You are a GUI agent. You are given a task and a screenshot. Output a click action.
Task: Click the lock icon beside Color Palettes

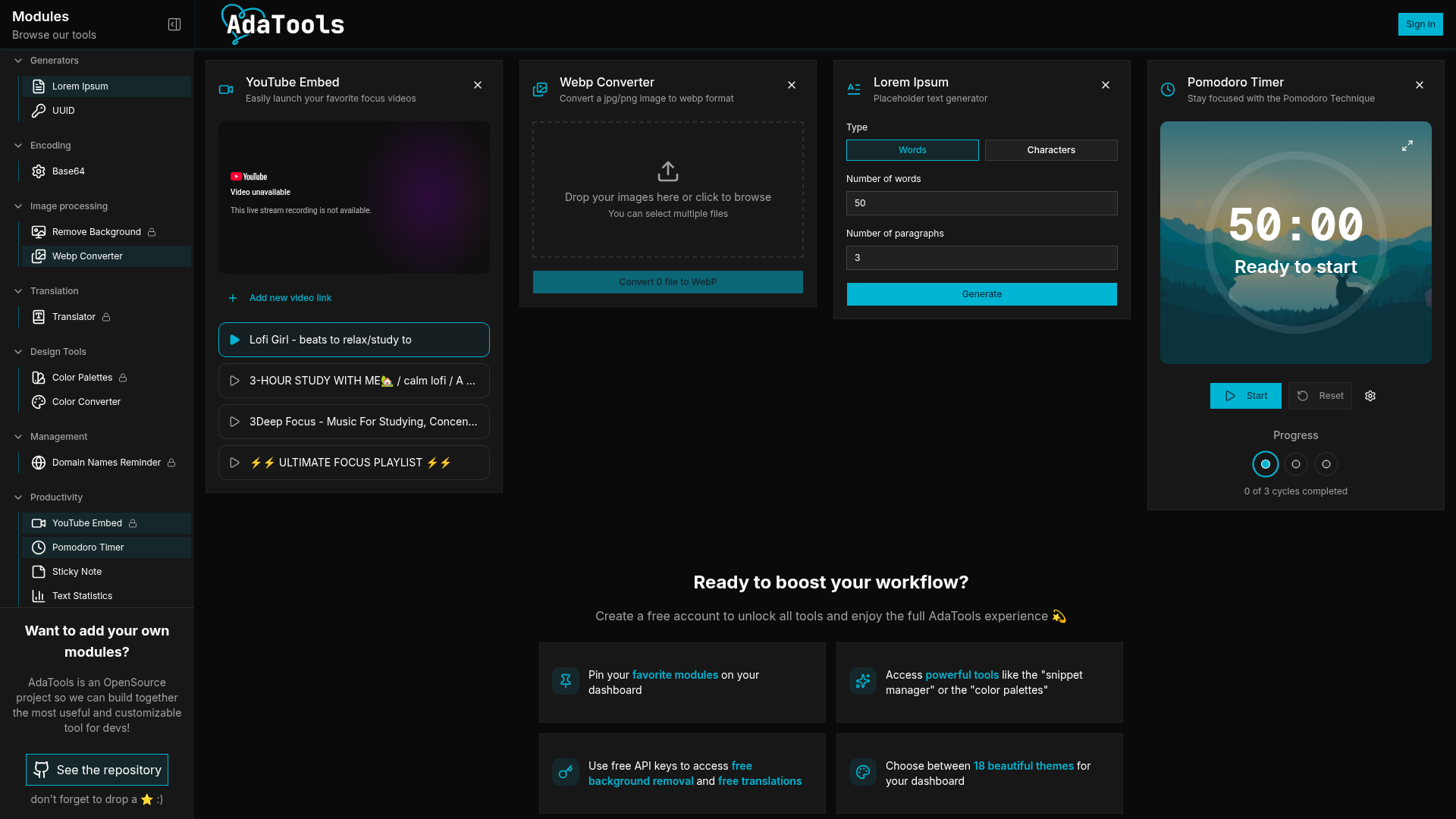coord(123,378)
